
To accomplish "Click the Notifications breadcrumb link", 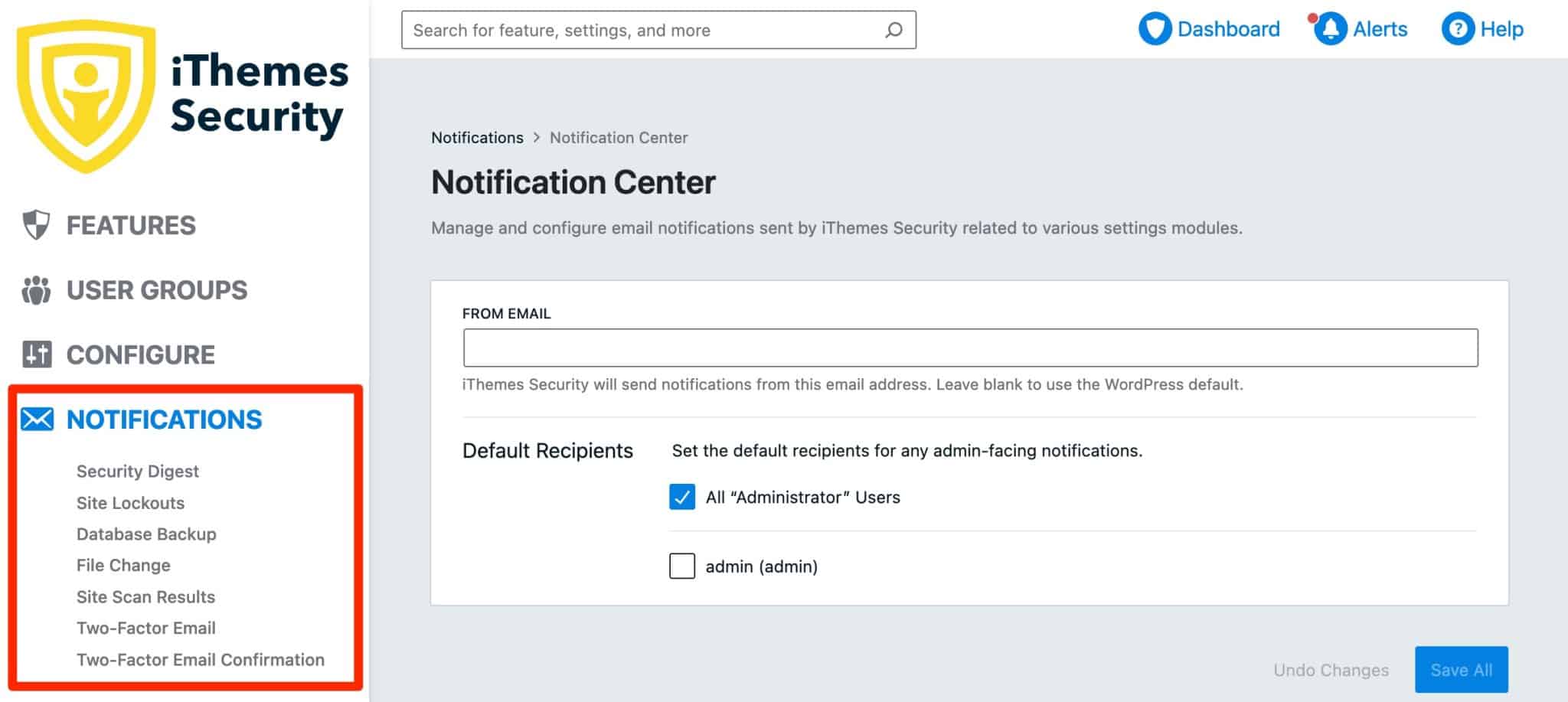I will pos(477,138).
